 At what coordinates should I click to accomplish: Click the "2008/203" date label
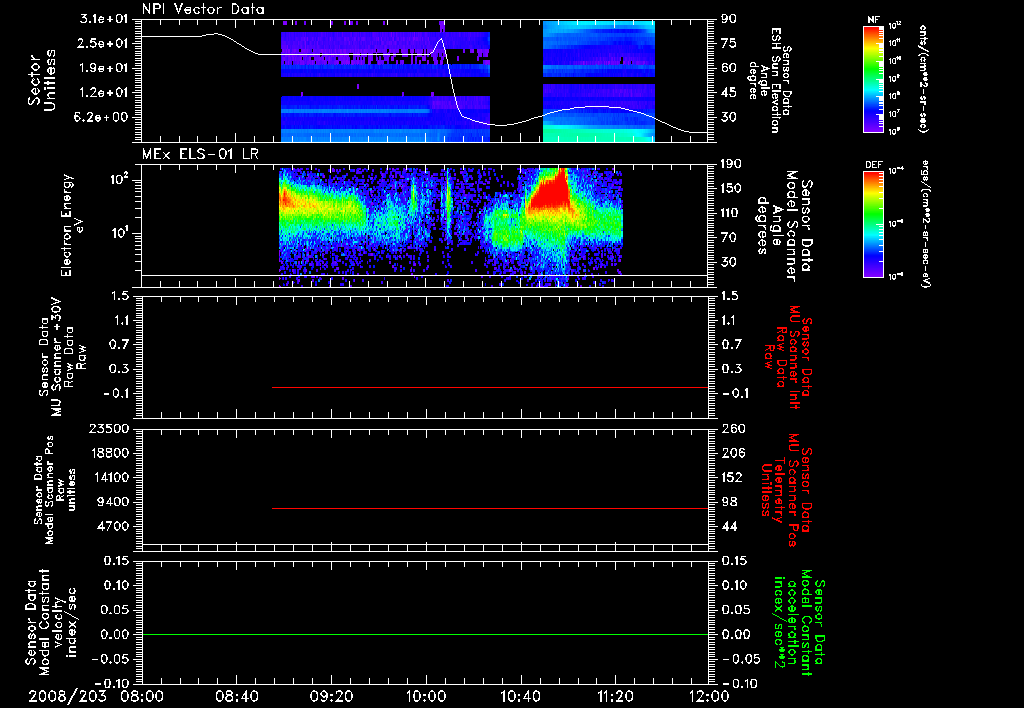(68, 696)
